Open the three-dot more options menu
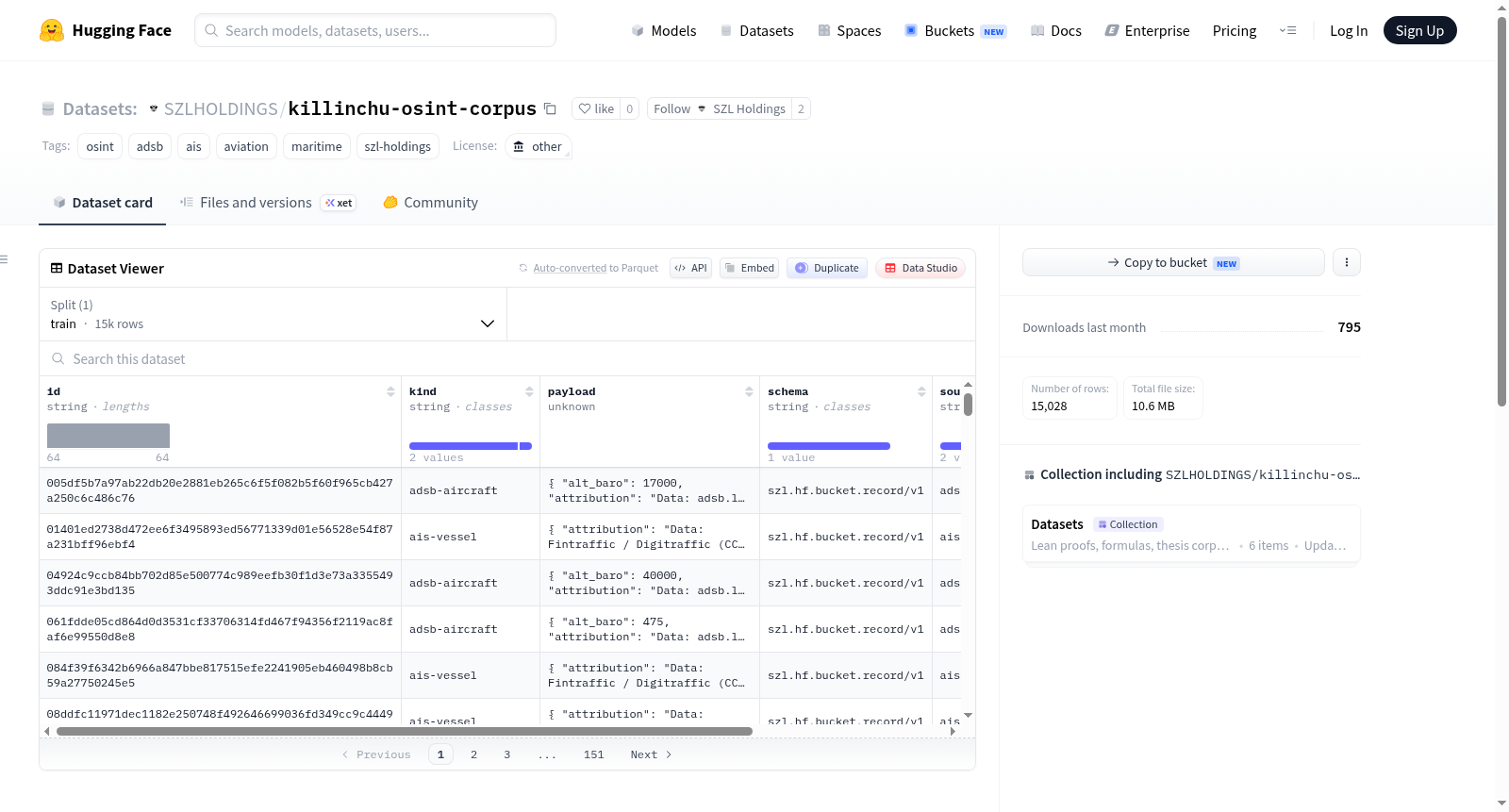Viewport: 1509px width, 812px height. click(1347, 262)
